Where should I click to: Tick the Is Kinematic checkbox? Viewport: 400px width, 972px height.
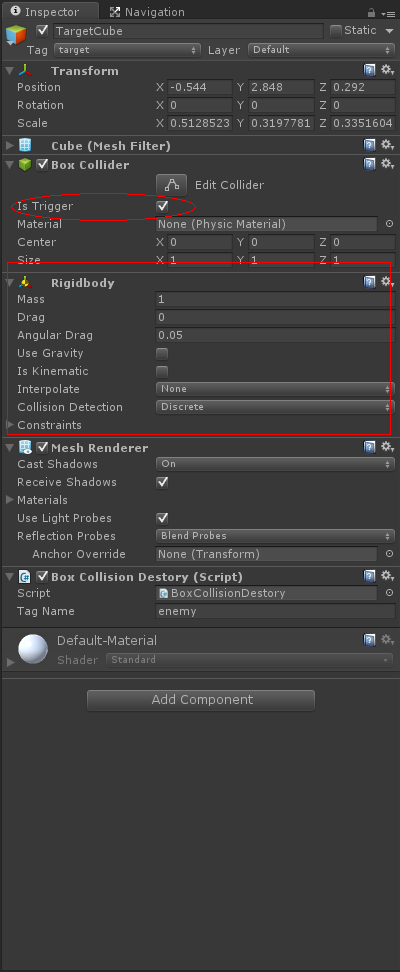(162, 372)
